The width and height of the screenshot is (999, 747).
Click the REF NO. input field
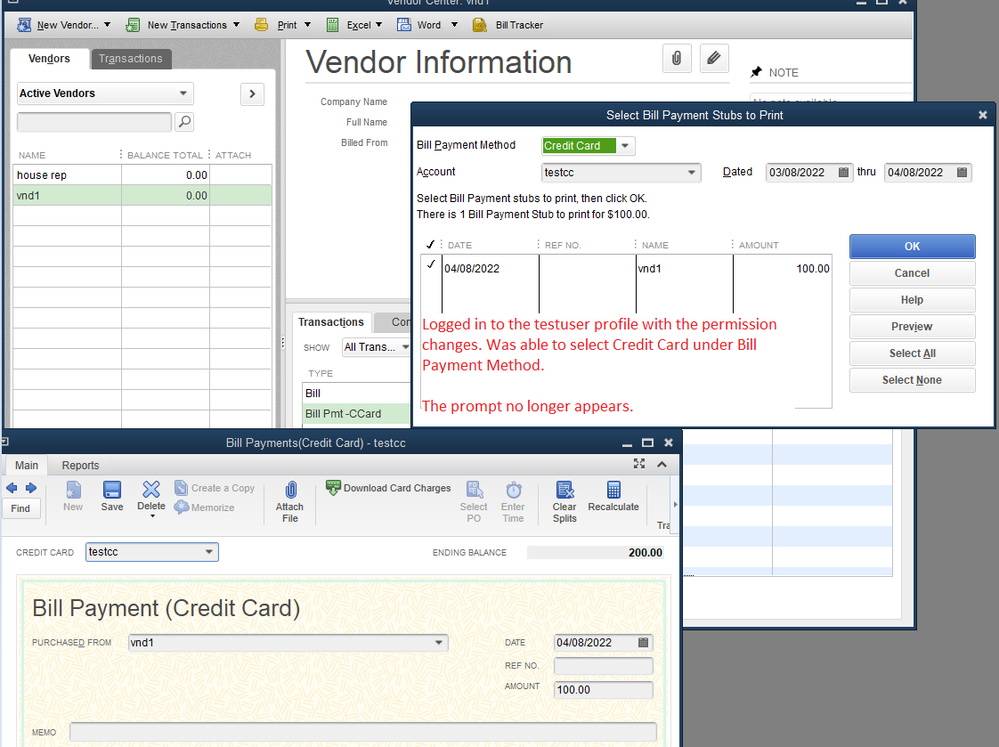click(x=603, y=665)
